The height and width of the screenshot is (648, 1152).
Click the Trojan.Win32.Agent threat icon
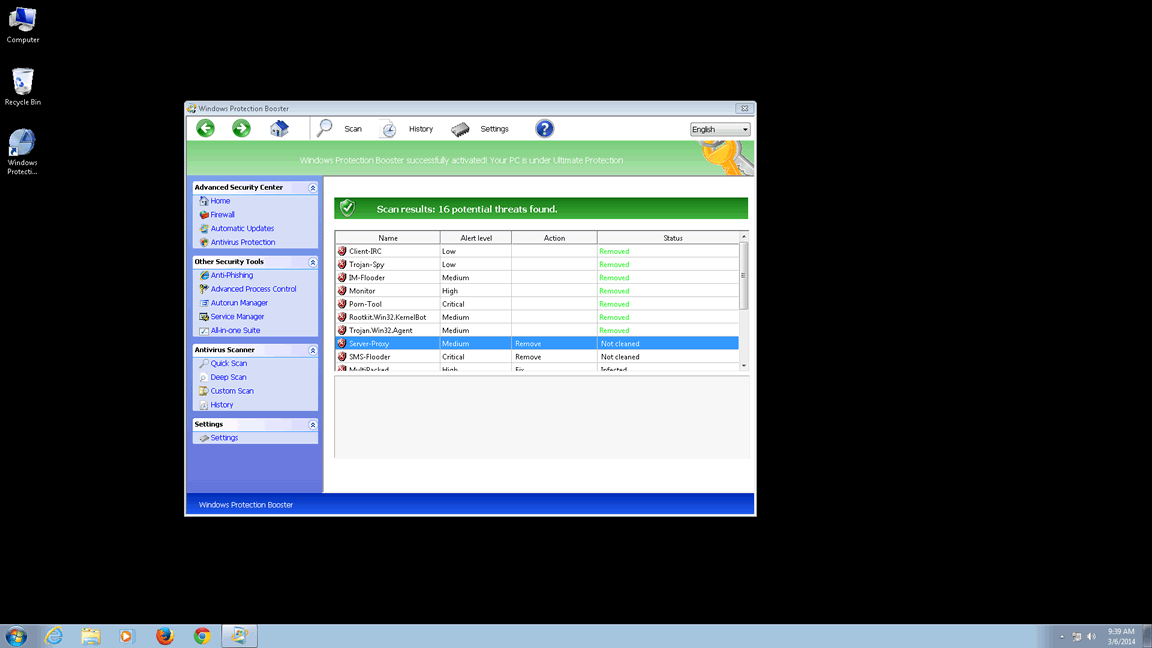click(x=342, y=330)
